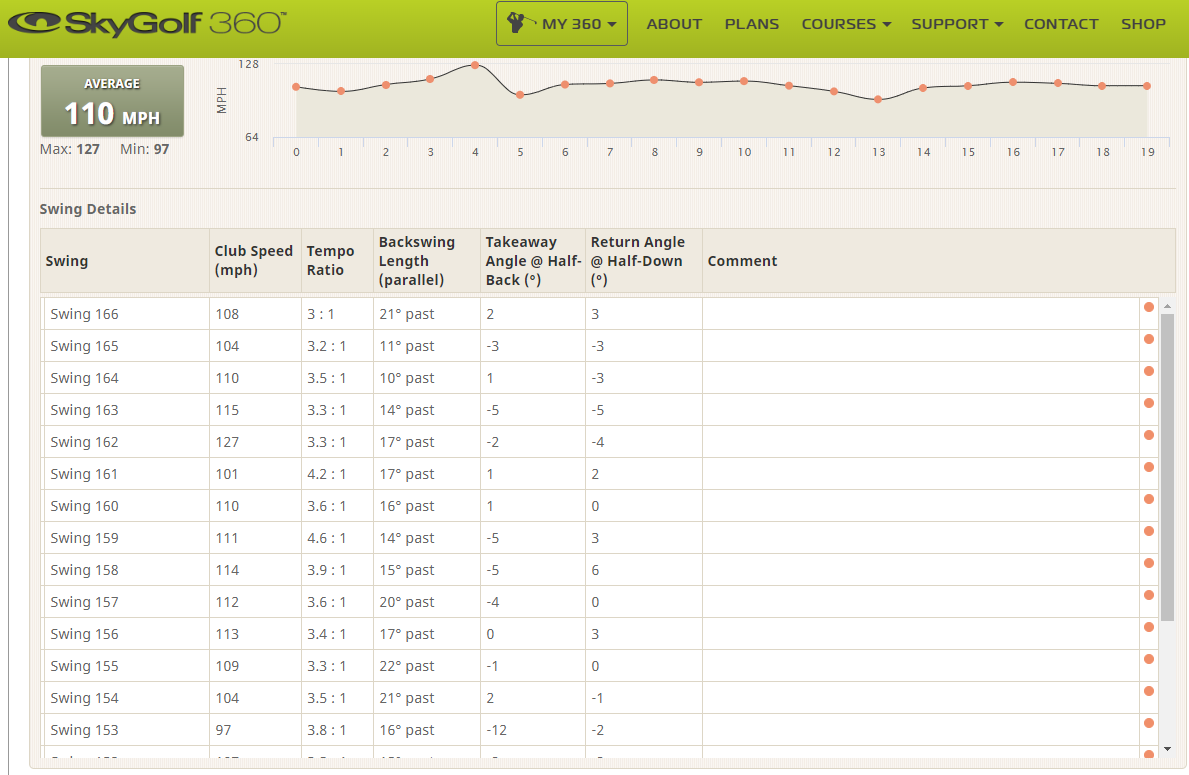Click the table scrollbar down arrow
This screenshot has width=1189, height=775.
pyautogui.click(x=1168, y=749)
